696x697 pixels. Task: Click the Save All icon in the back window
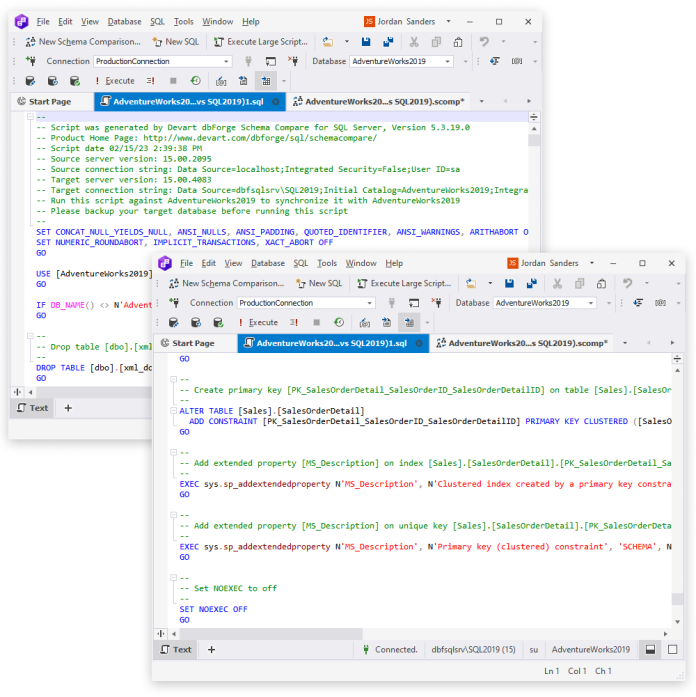[385, 42]
